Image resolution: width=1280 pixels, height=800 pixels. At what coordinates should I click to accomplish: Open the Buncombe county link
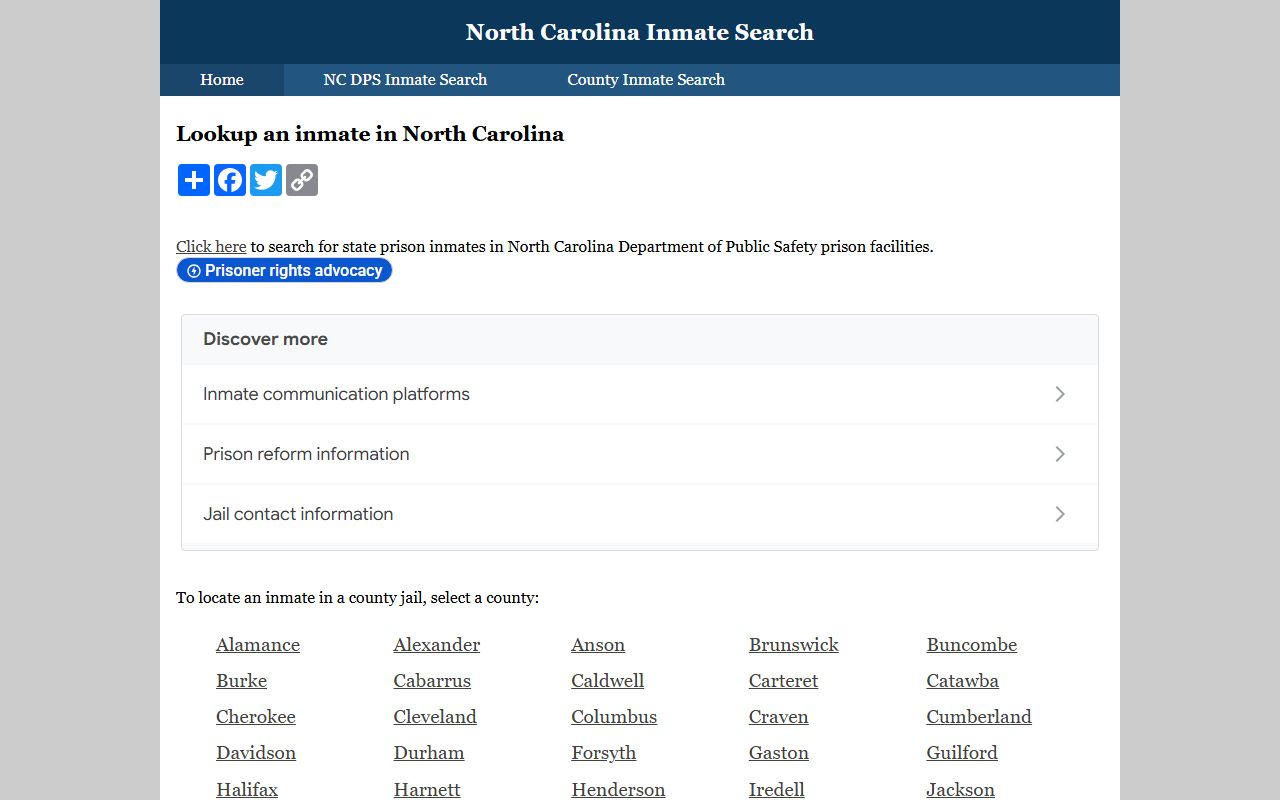(x=971, y=645)
